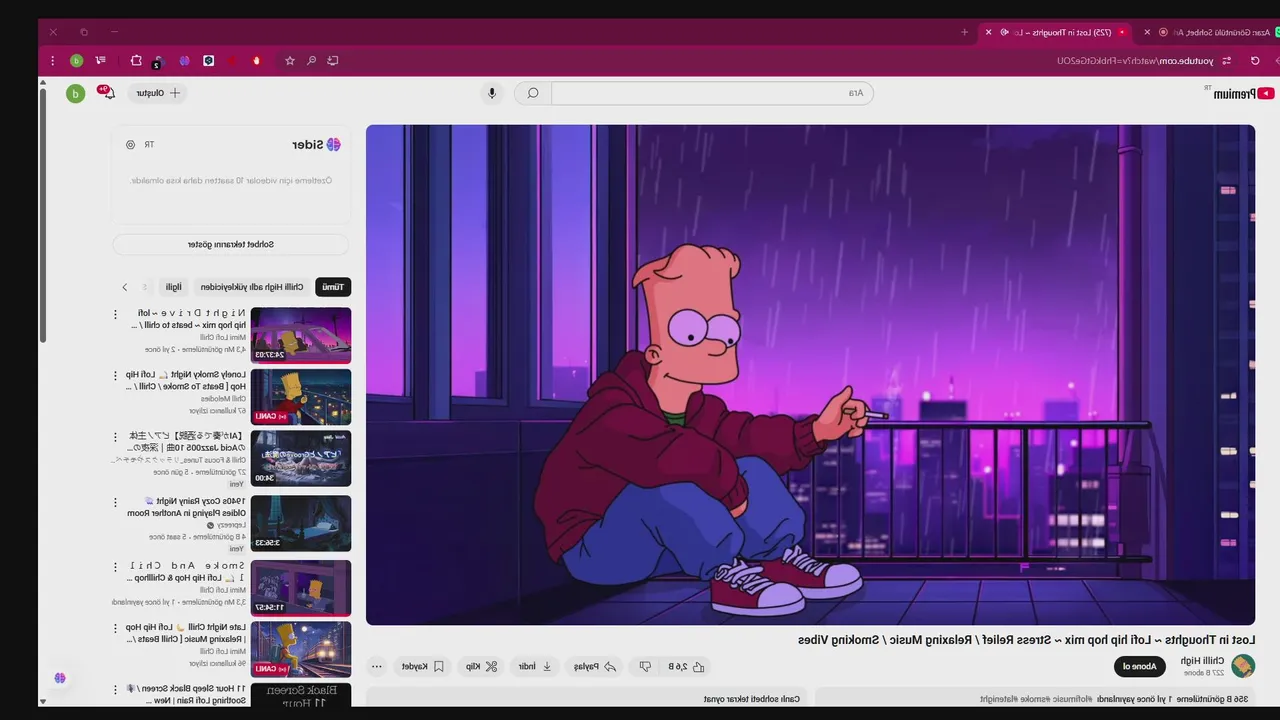Click the İndir download button
Image resolution: width=1280 pixels, height=720 pixels.
(535, 666)
